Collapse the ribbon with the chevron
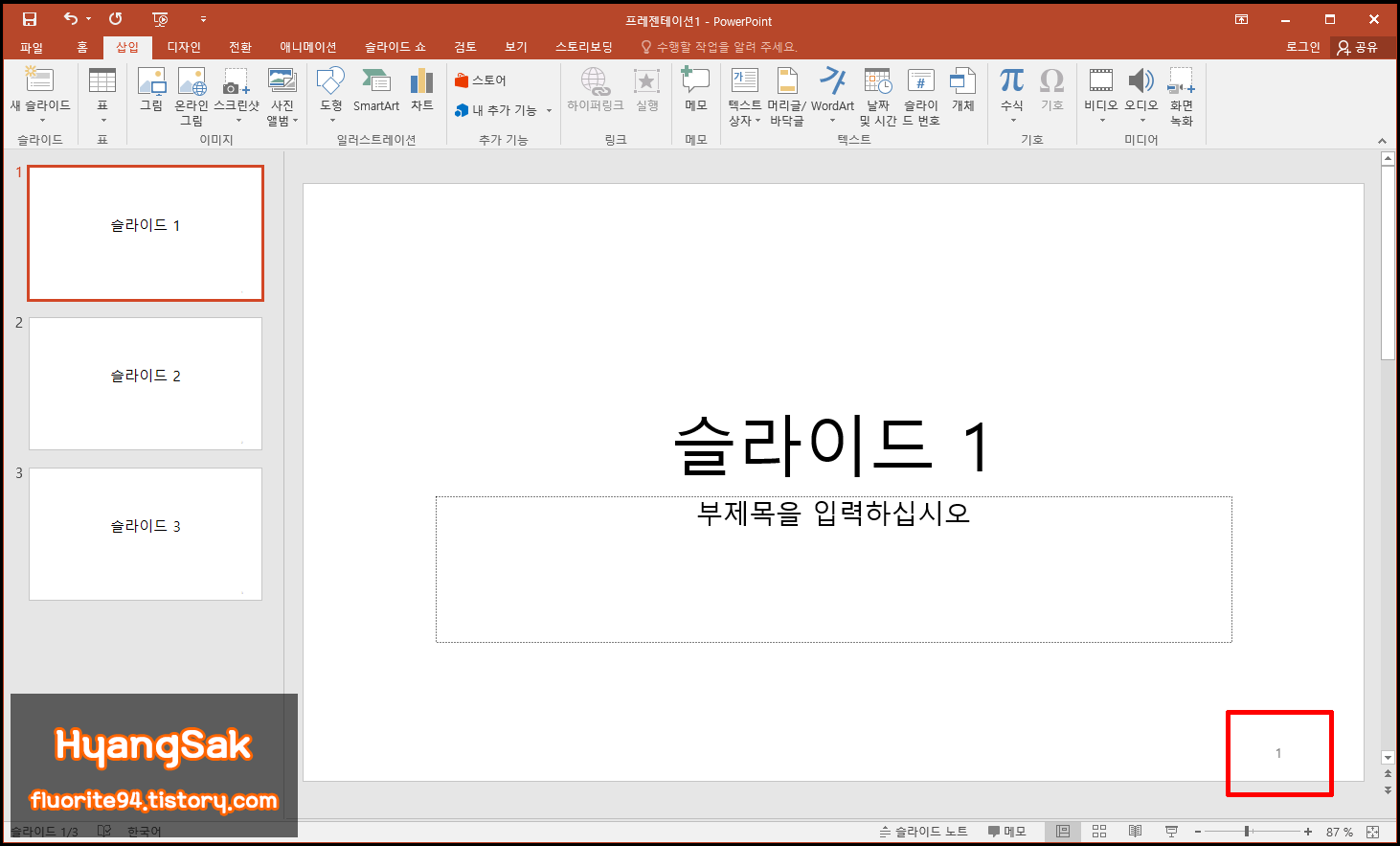1400x846 pixels. (x=1382, y=141)
